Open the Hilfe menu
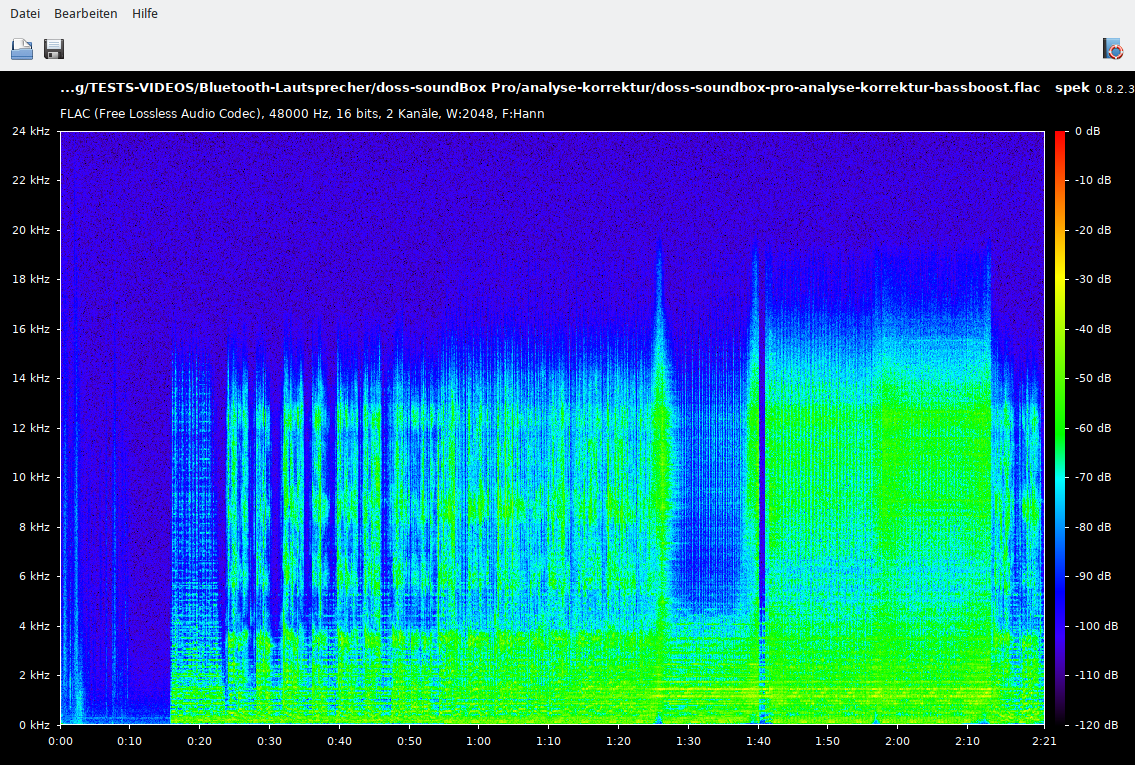1135x765 pixels. click(x=145, y=13)
